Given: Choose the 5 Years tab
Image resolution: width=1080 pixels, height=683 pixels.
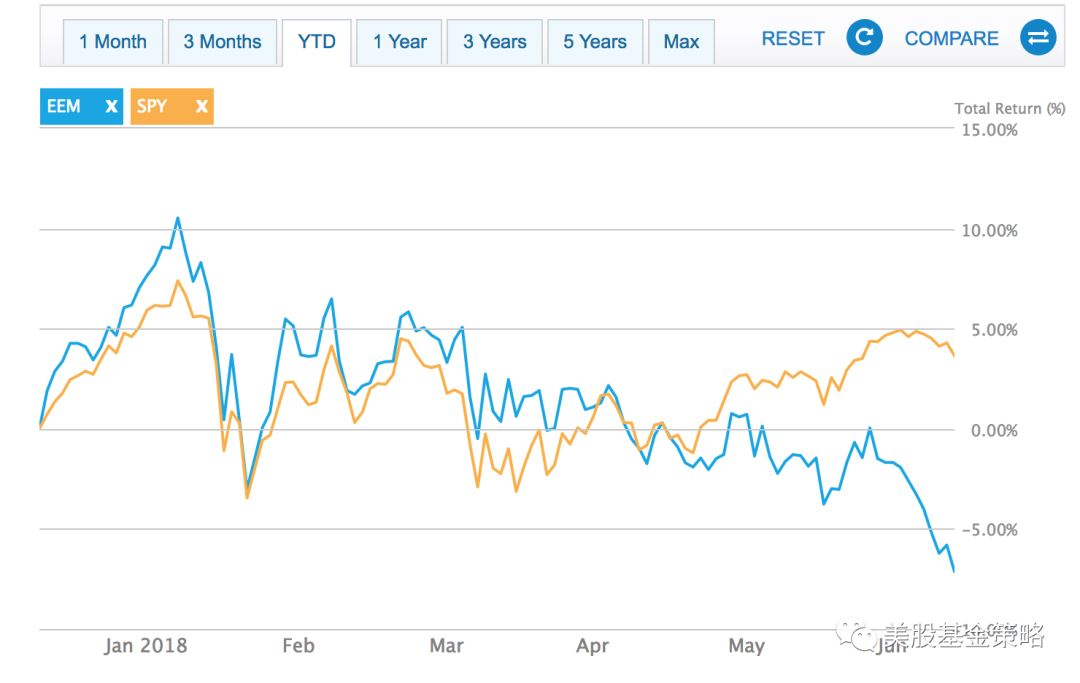Looking at the screenshot, I should tap(595, 42).
